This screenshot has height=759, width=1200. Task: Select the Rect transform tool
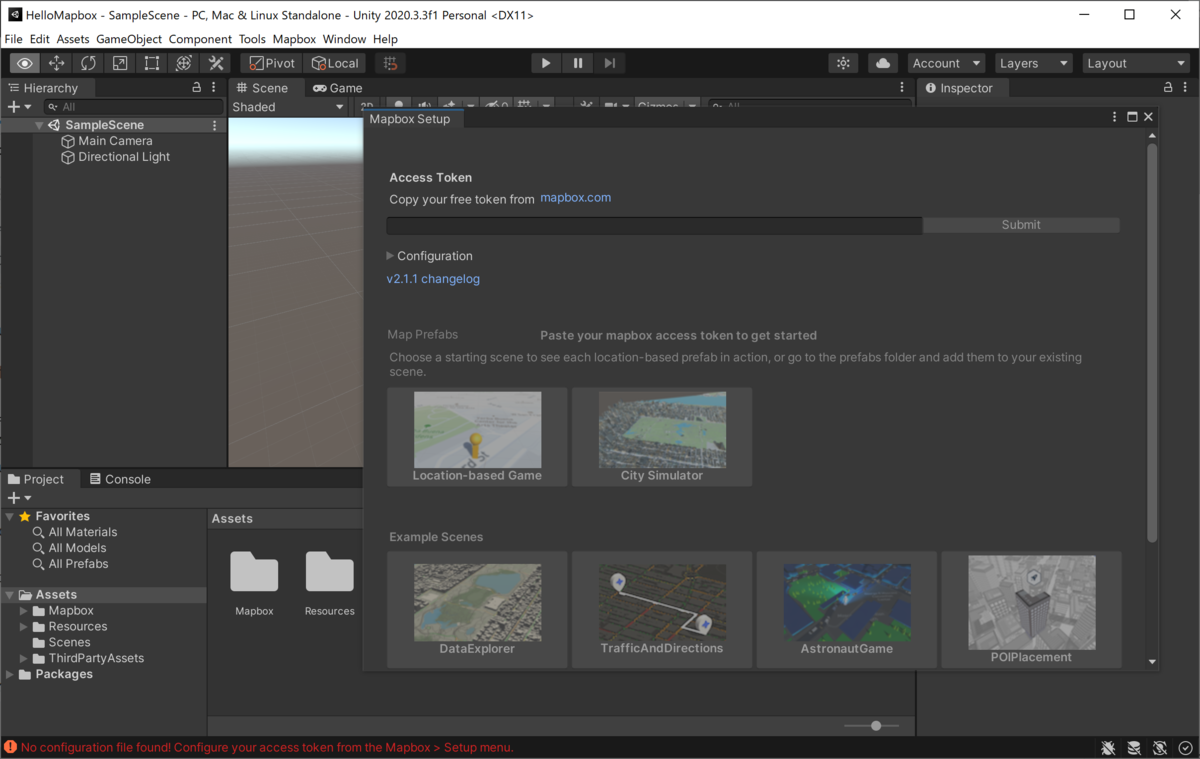point(152,63)
